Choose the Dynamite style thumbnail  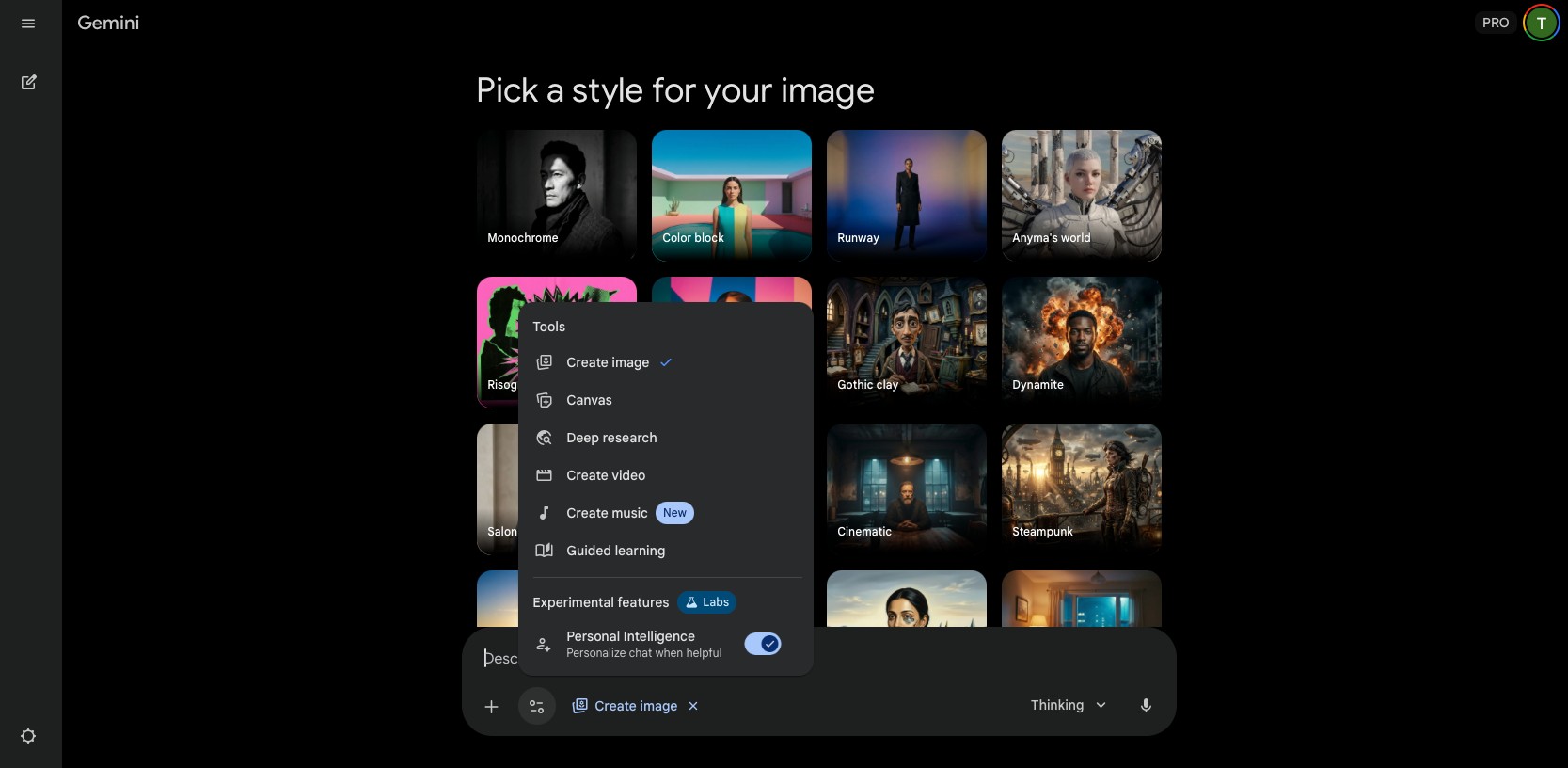coord(1082,343)
